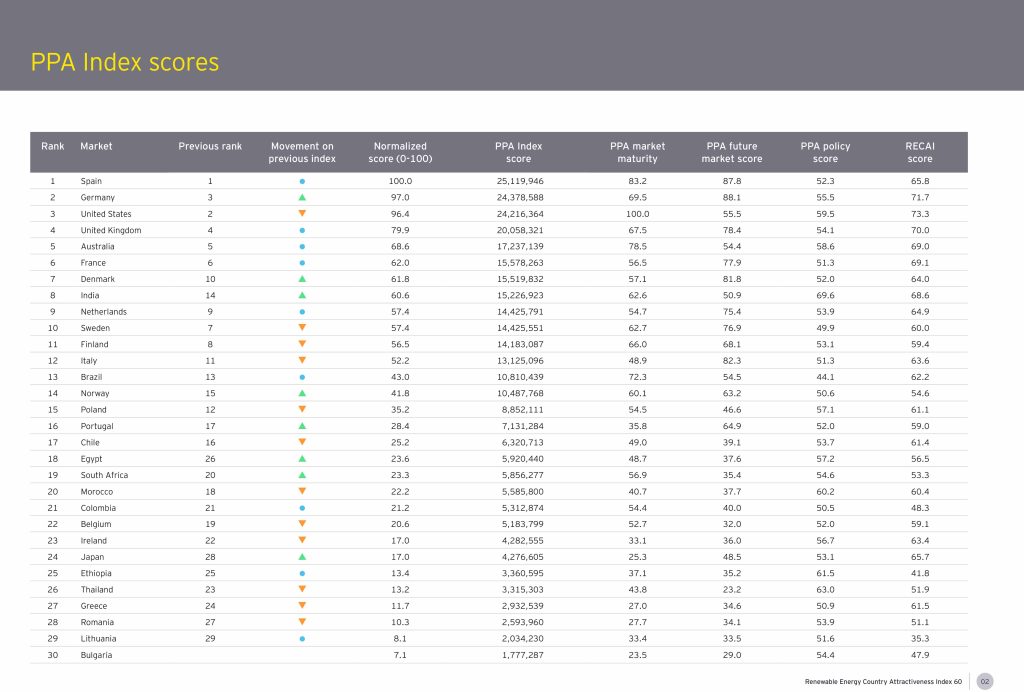Click the PPA Index score "1,777,287"
This screenshot has width=1024, height=692.
[x=522, y=655]
